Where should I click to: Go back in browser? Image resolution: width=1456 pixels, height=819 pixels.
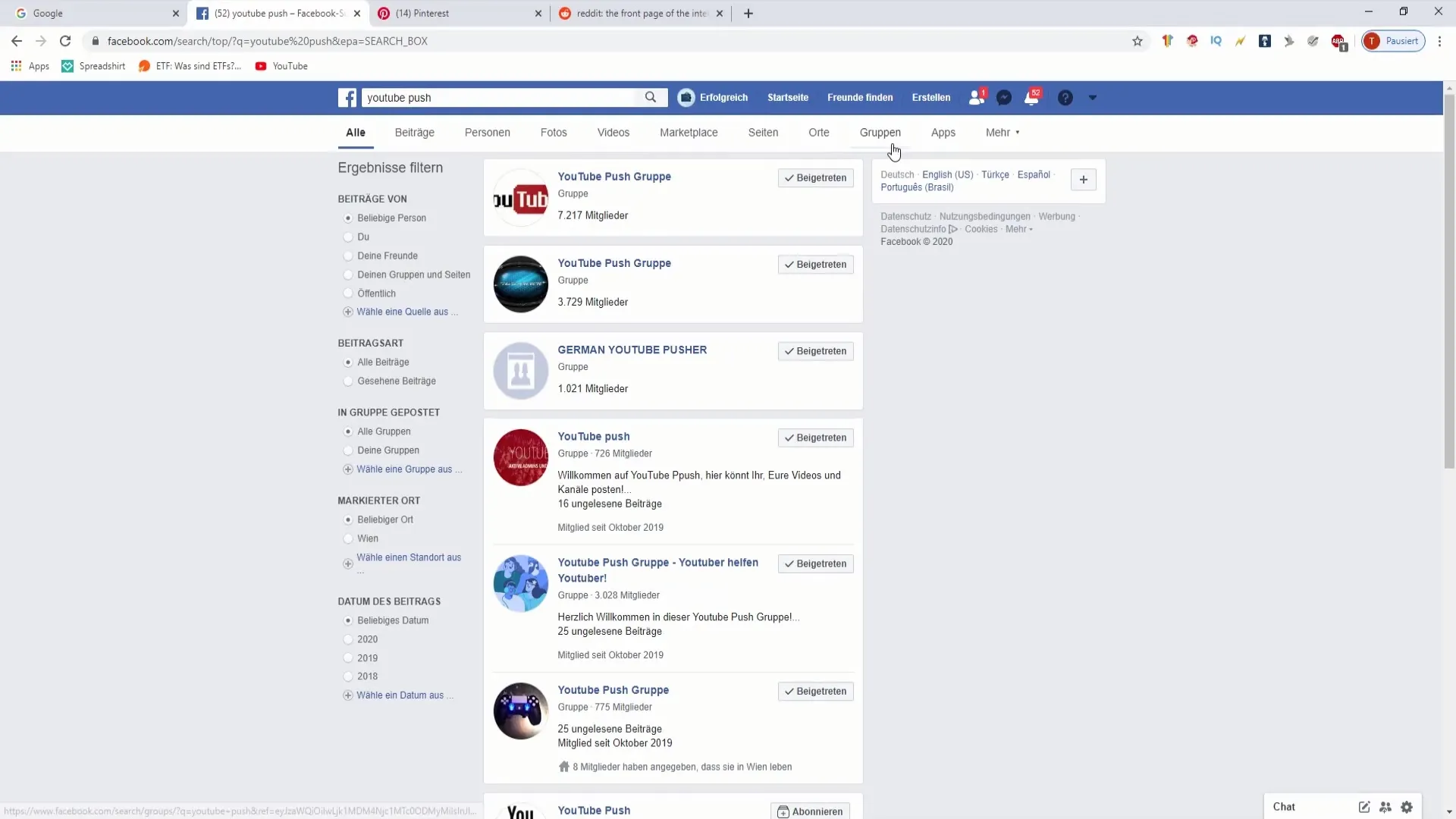17,41
